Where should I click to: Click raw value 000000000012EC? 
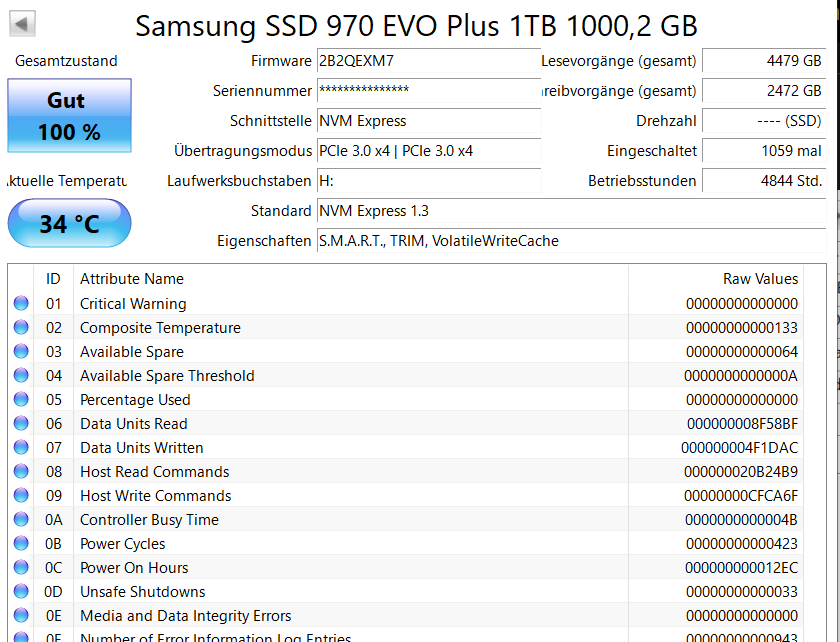pos(741,568)
